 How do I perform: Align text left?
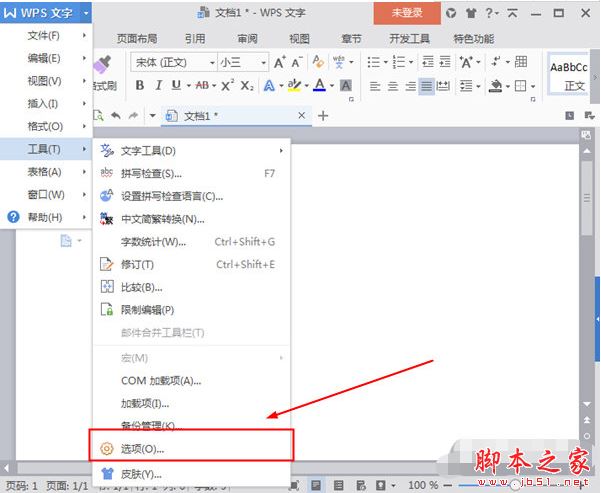(375, 86)
